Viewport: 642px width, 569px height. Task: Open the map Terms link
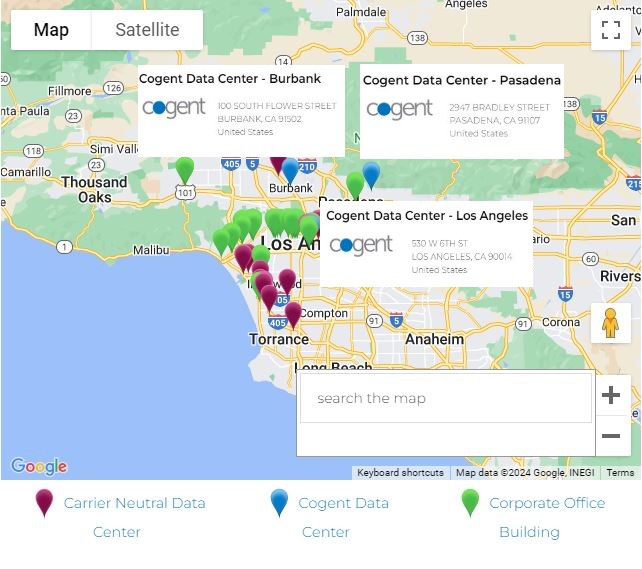tap(620, 473)
